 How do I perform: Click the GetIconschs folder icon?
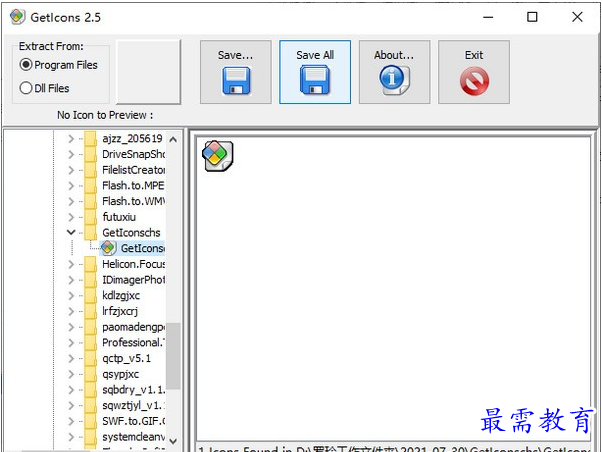pyautogui.click(x=91, y=232)
